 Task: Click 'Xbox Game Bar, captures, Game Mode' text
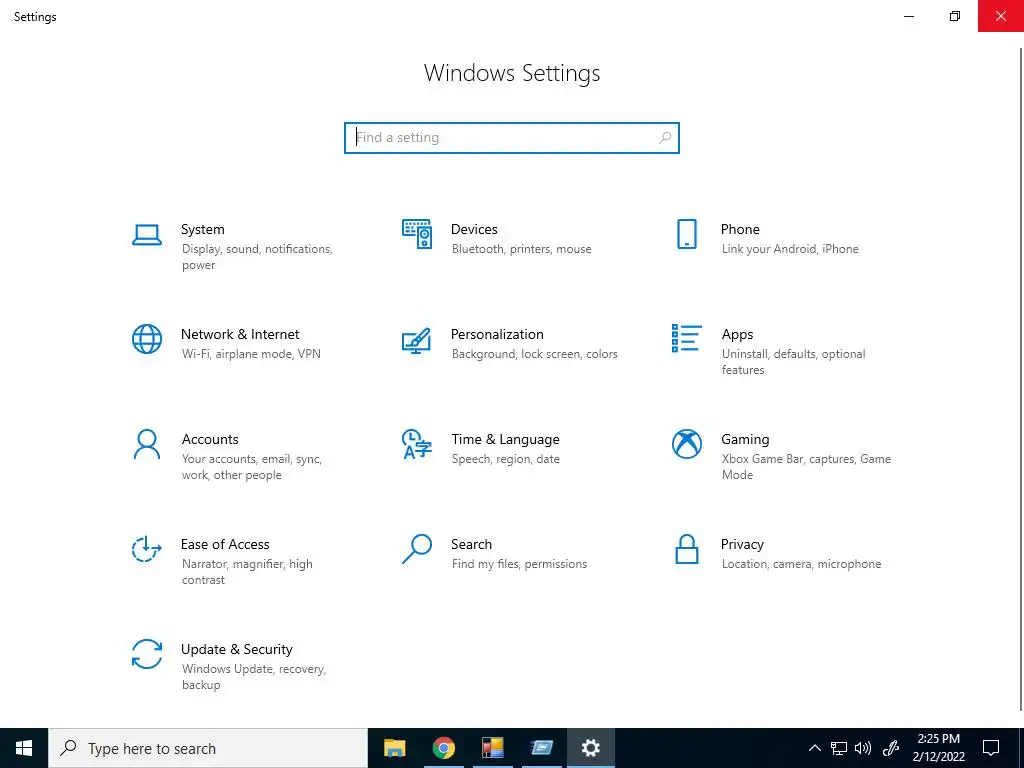[806, 467]
